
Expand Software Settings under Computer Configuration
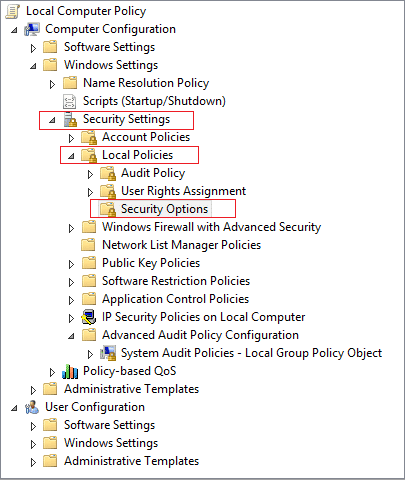pos(33,48)
